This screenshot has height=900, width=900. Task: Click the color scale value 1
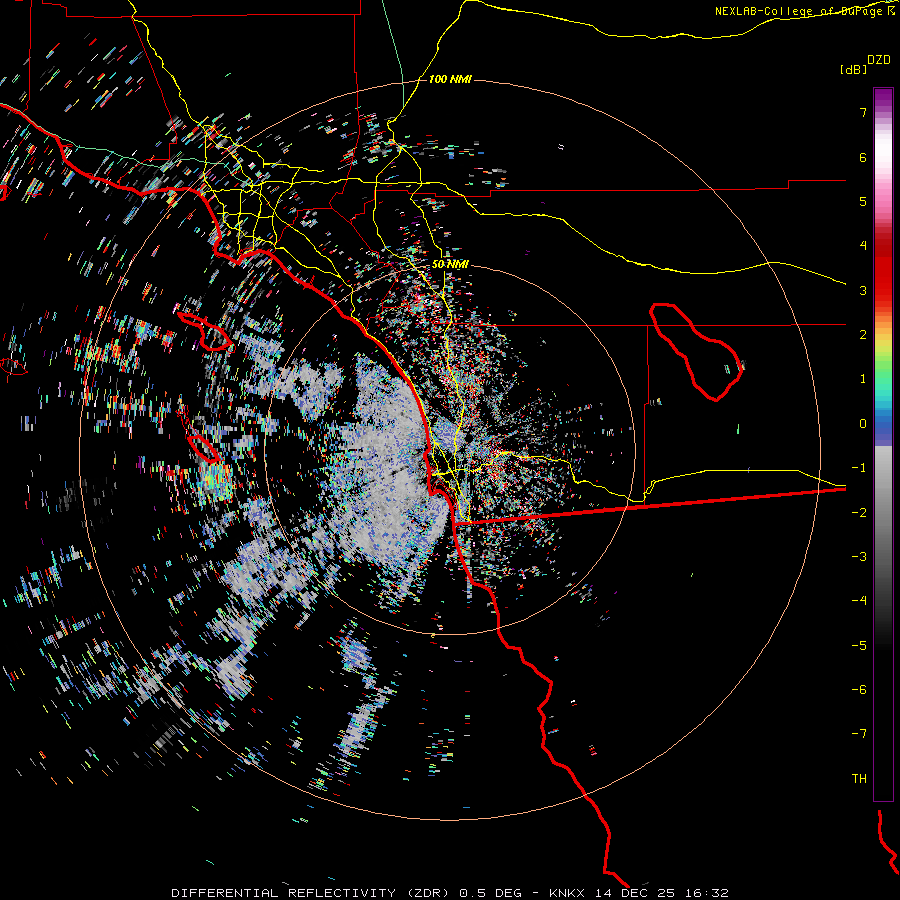pos(863,379)
